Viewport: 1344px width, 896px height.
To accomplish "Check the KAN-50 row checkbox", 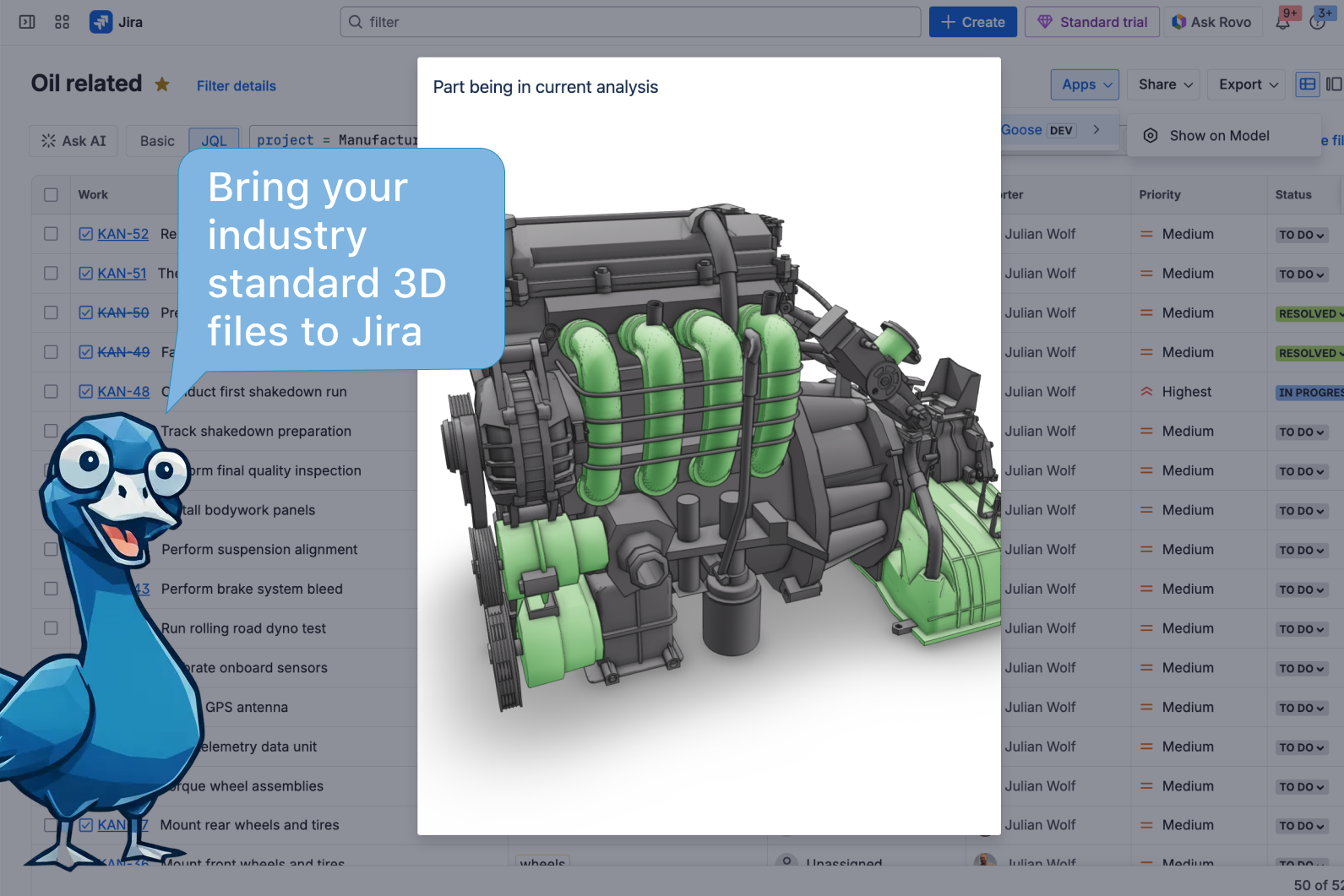I will (x=51, y=312).
